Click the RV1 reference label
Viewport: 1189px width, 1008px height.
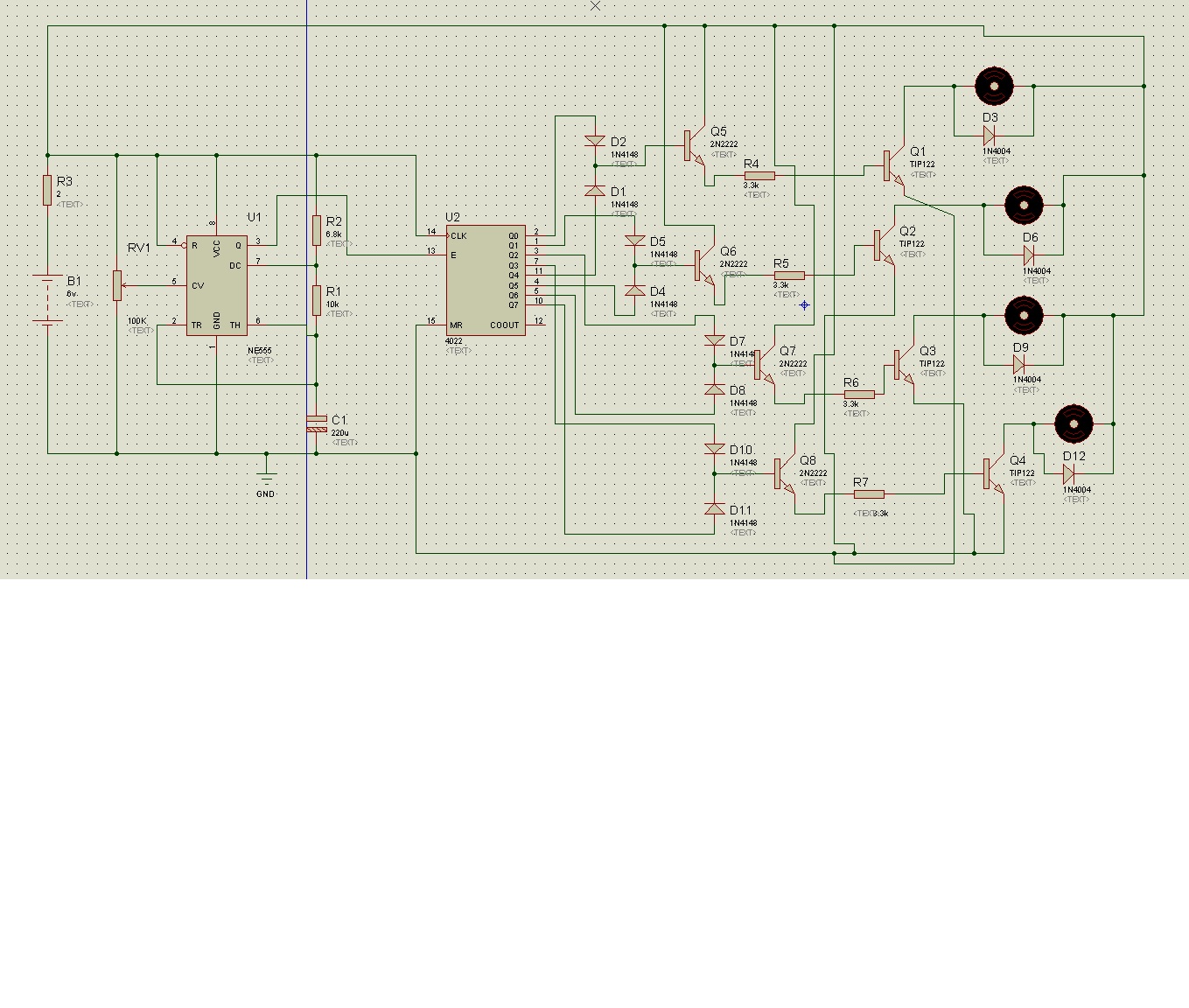tap(139, 248)
